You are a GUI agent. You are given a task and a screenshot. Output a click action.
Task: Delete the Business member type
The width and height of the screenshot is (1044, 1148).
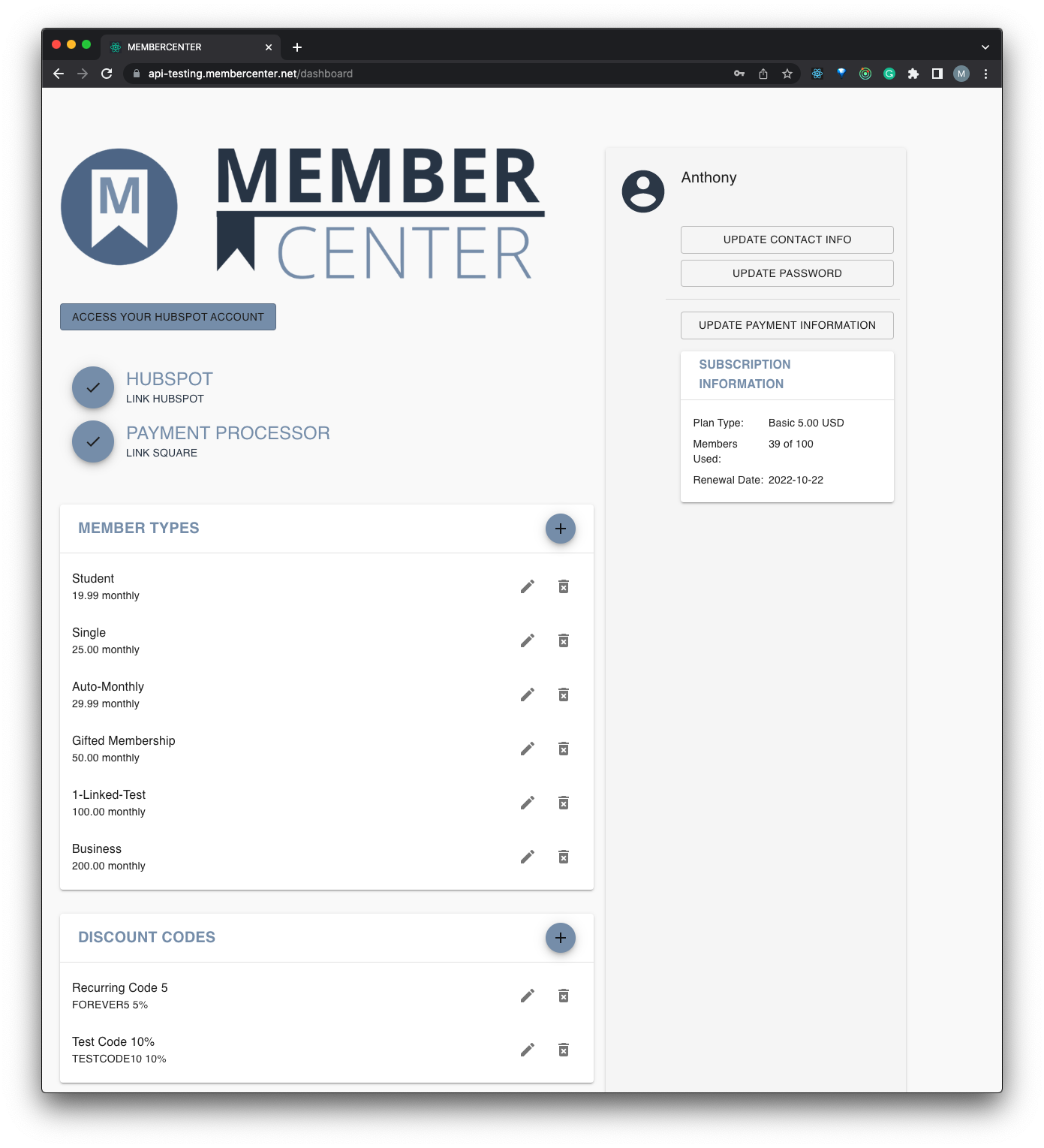pyautogui.click(x=563, y=857)
